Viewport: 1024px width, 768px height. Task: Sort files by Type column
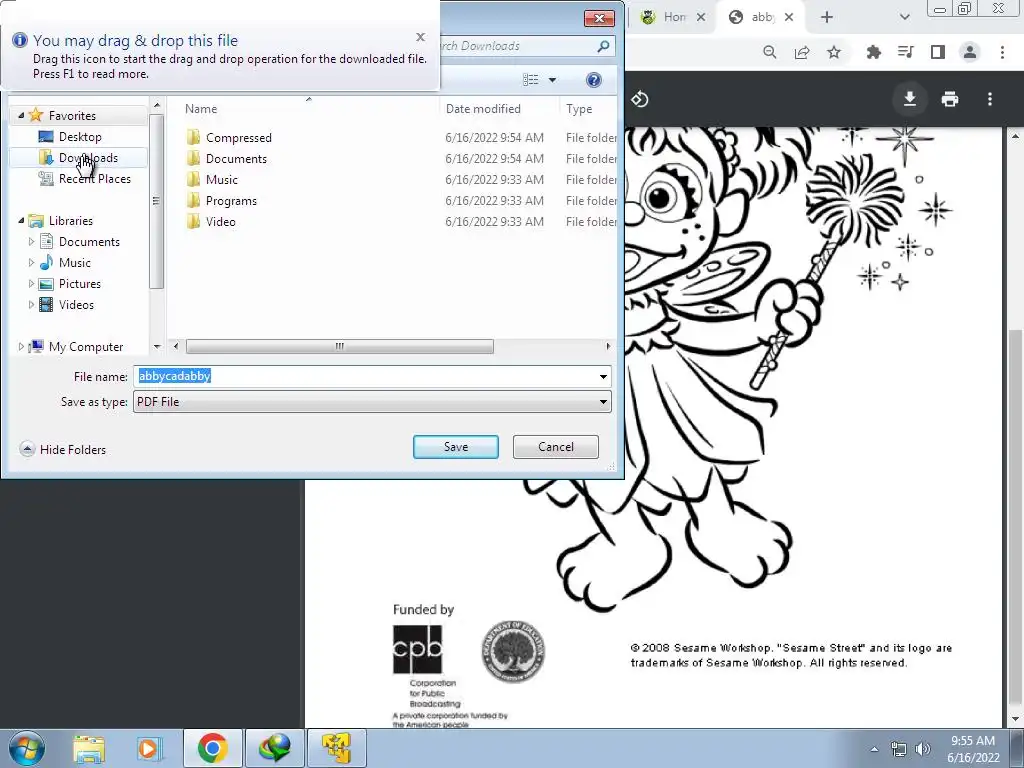click(x=579, y=109)
